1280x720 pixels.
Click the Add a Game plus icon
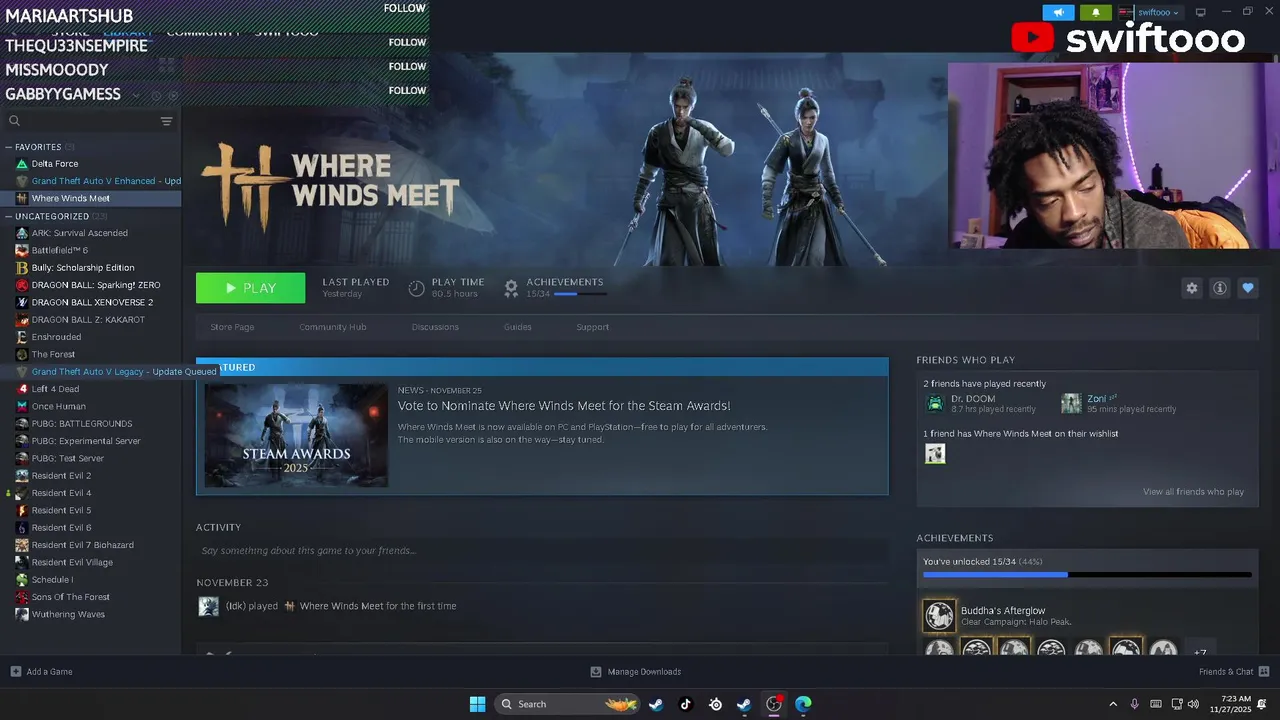(x=15, y=671)
